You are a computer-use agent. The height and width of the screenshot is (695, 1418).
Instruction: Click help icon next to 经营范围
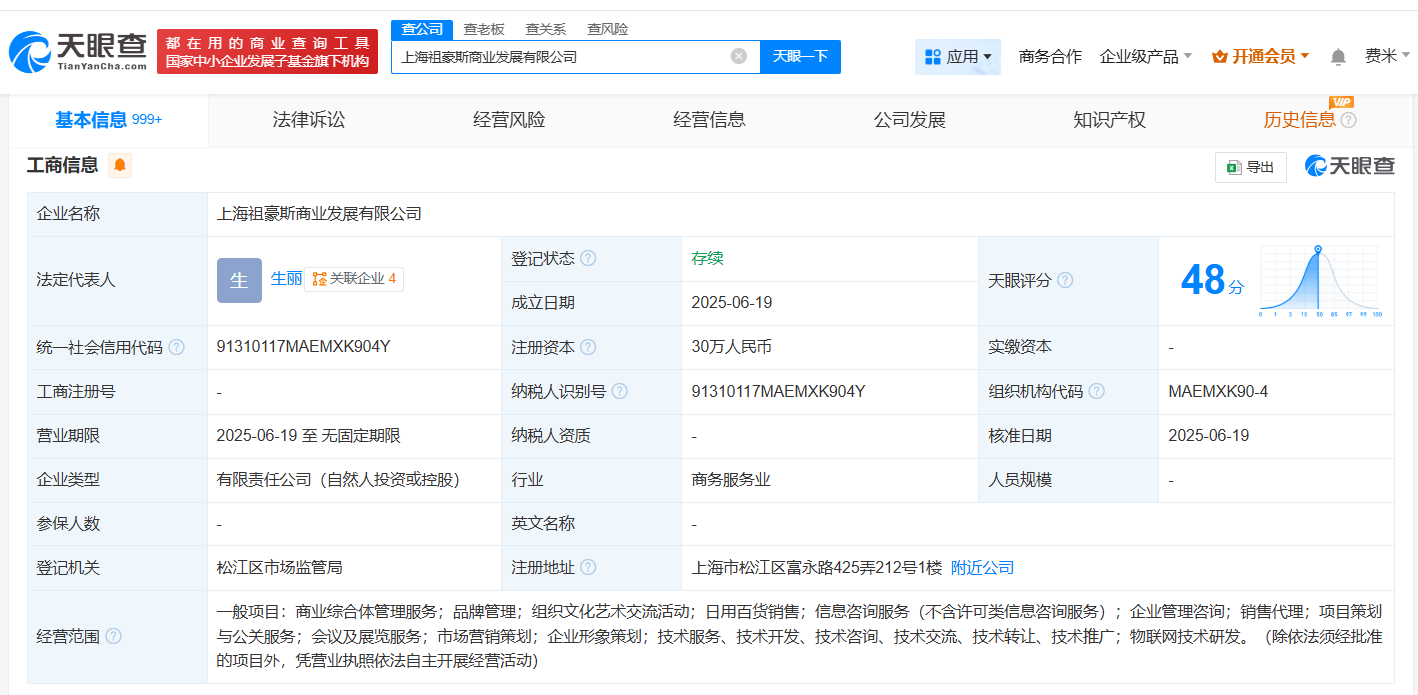[x=113, y=636]
